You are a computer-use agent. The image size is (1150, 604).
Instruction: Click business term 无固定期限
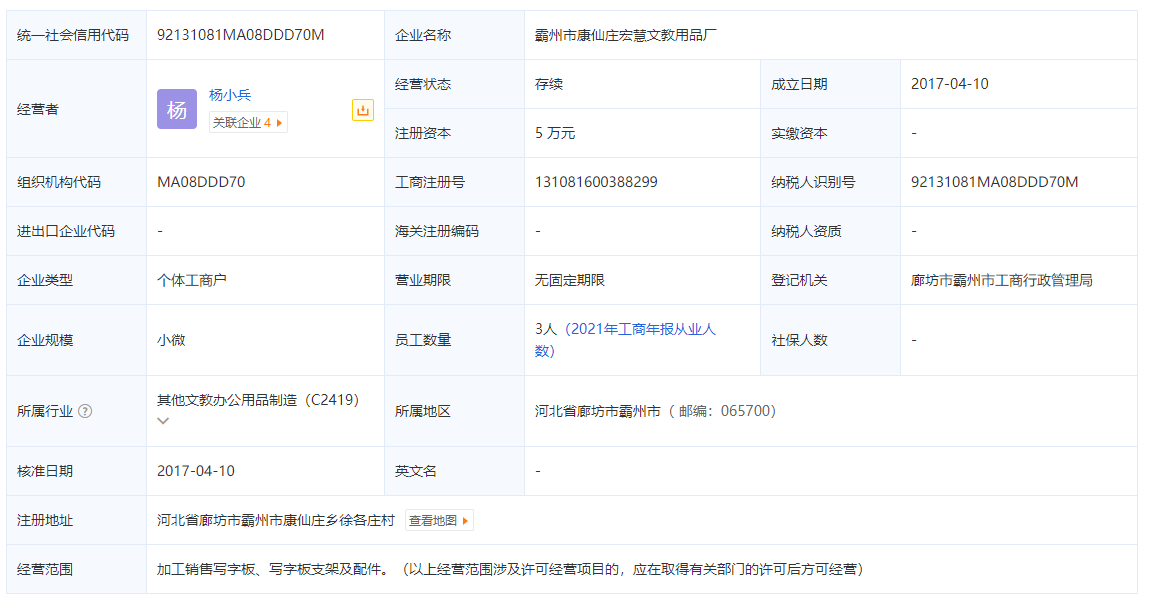point(570,281)
